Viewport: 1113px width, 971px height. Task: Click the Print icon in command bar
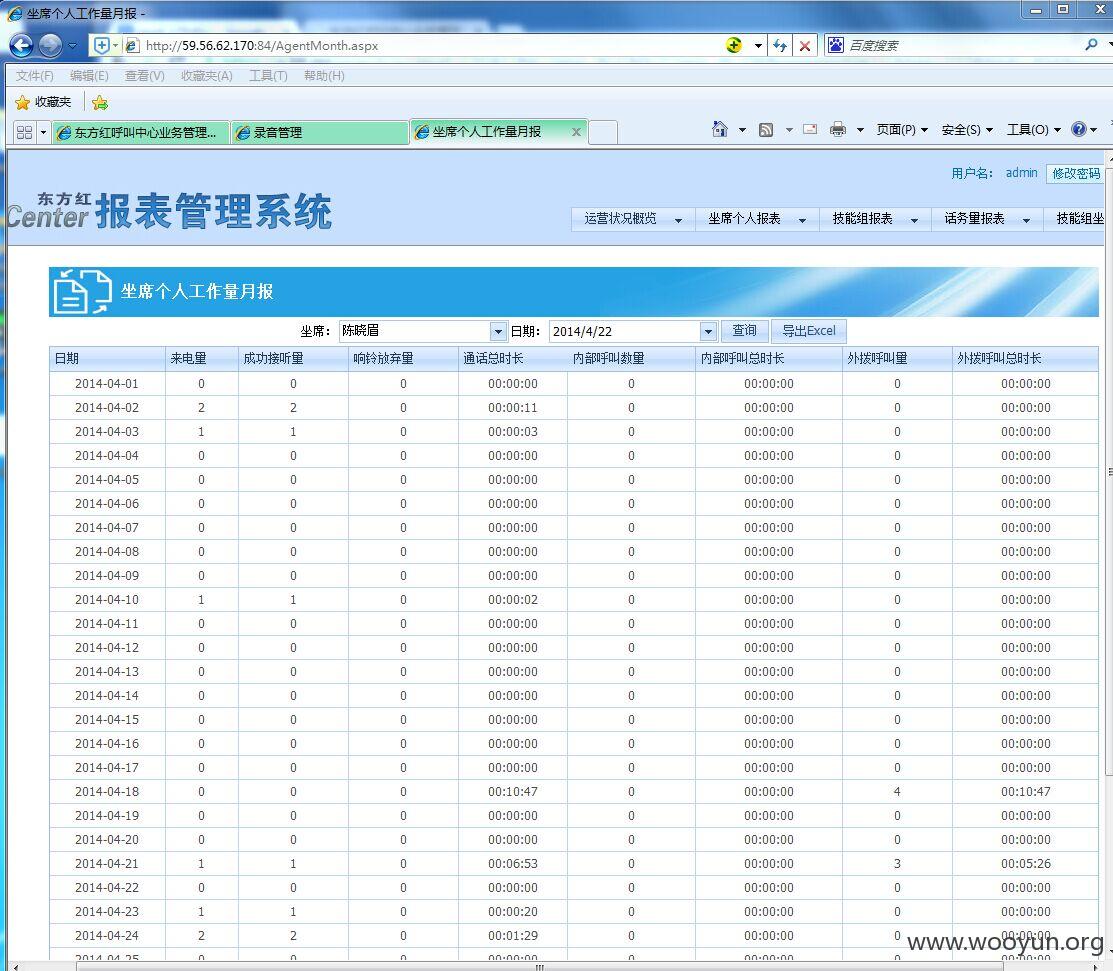click(838, 129)
